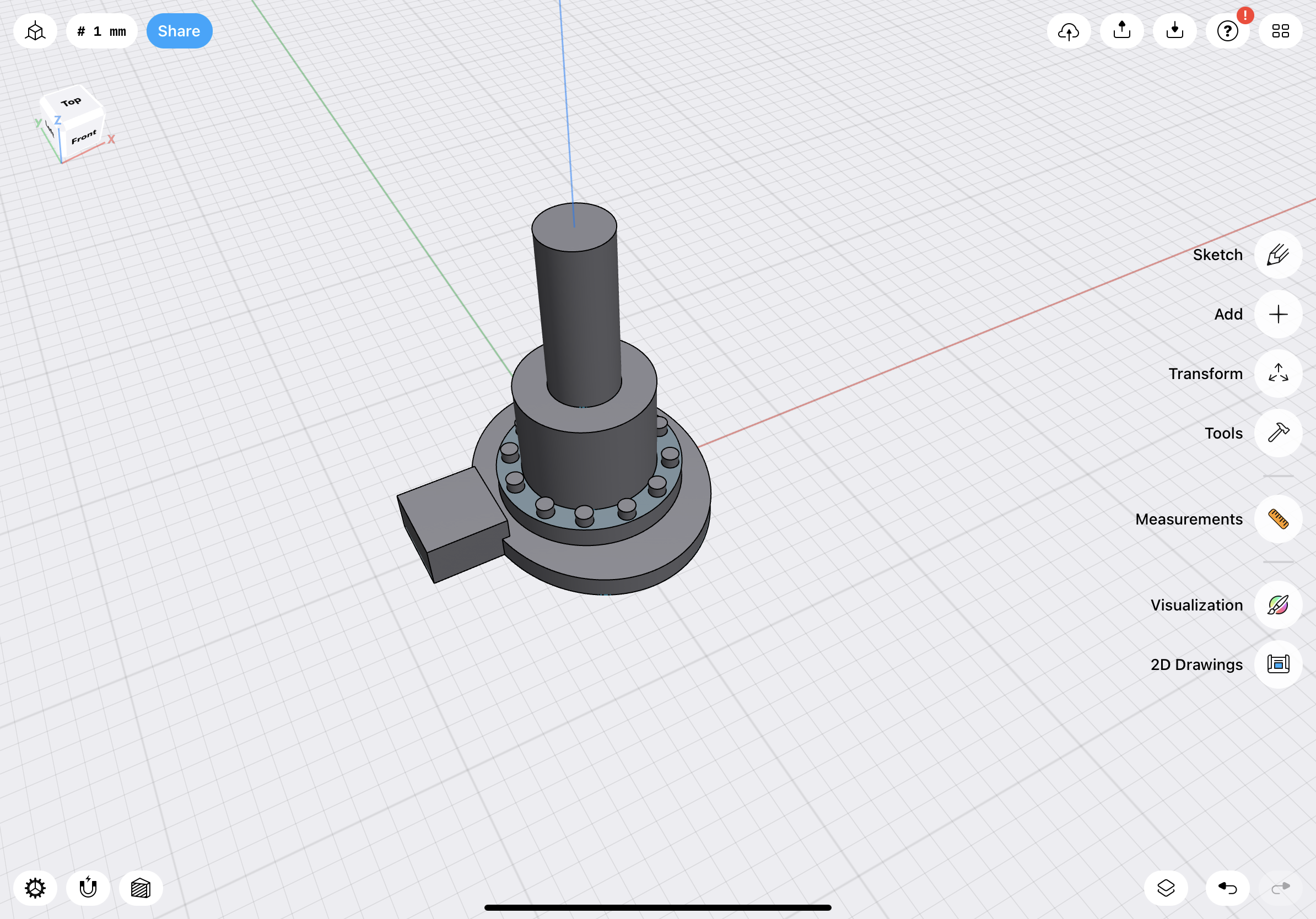Open the 2D Drawings tool
The height and width of the screenshot is (919, 1316).
point(1278,664)
